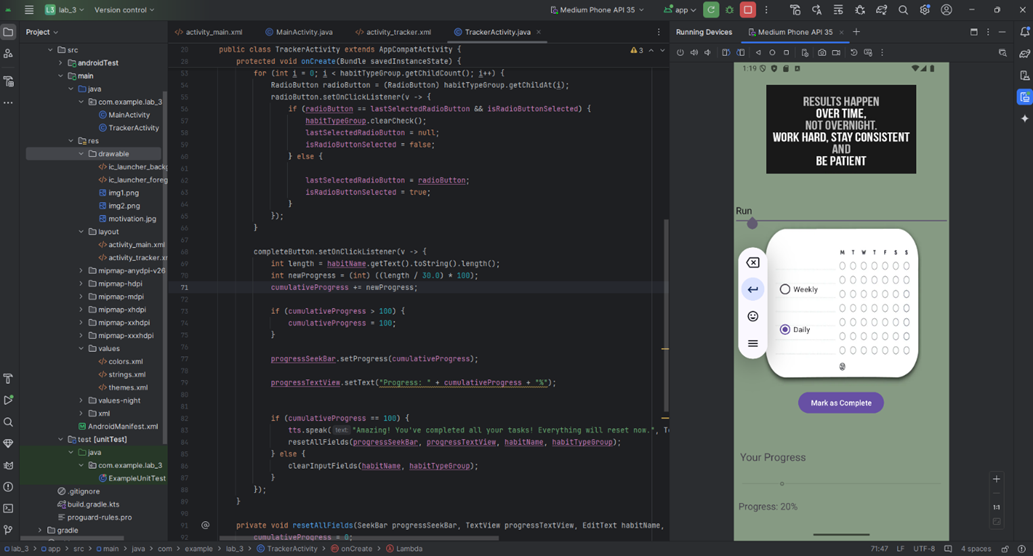
Task: Click the emulator power button
Action: 681,53
